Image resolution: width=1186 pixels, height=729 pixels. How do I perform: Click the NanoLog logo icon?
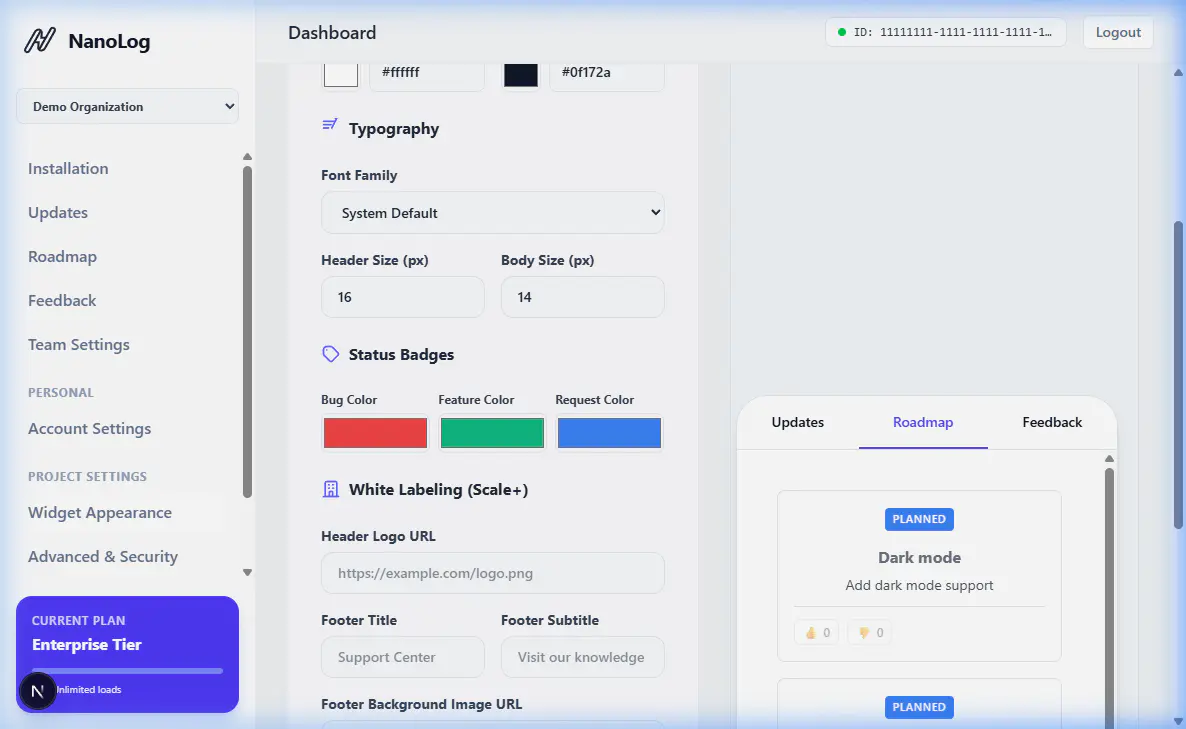(40, 41)
